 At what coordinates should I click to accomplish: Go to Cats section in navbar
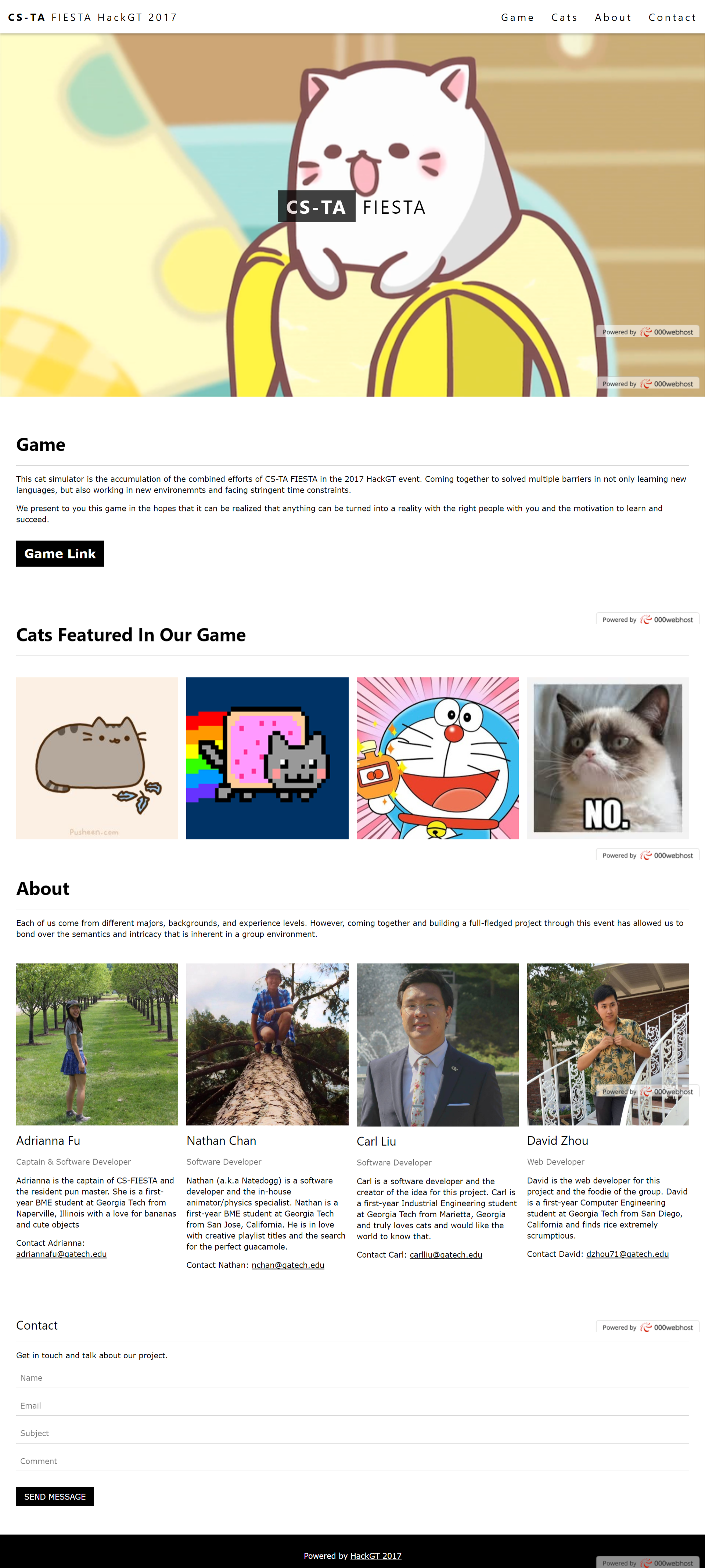(564, 17)
